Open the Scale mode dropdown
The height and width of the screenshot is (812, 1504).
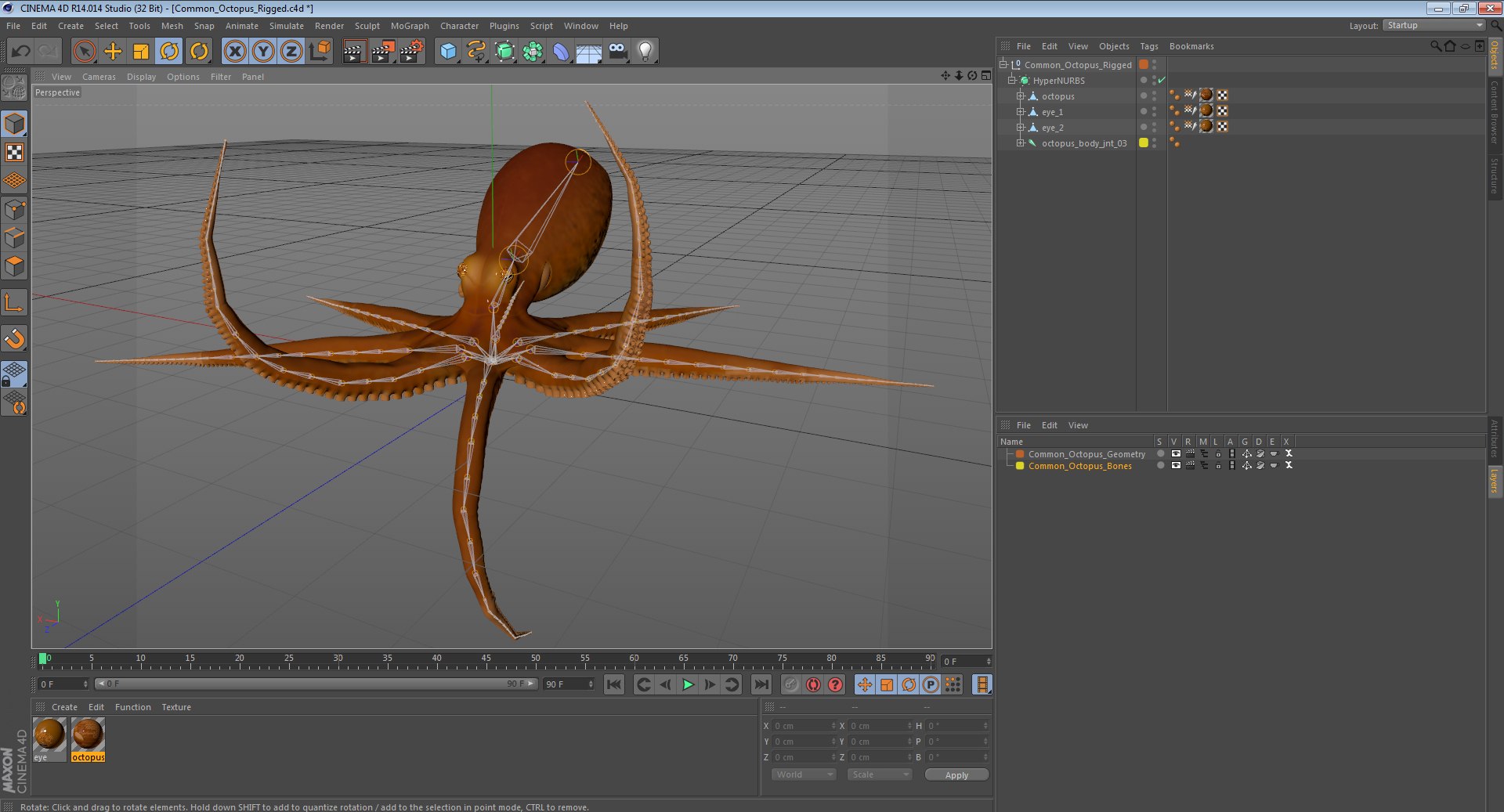pyautogui.click(x=880, y=774)
